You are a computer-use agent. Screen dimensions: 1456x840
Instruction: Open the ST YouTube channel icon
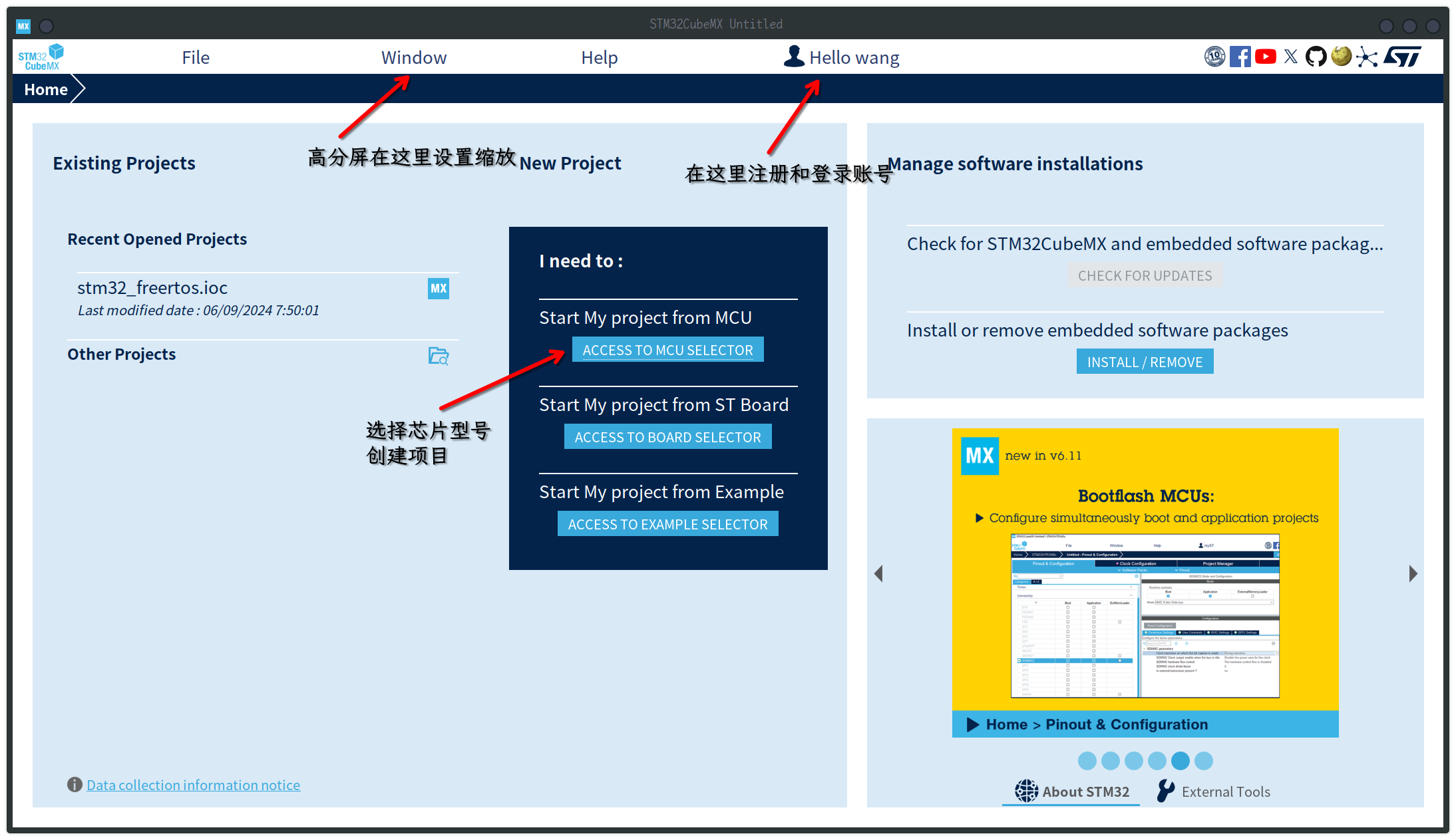click(1266, 57)
